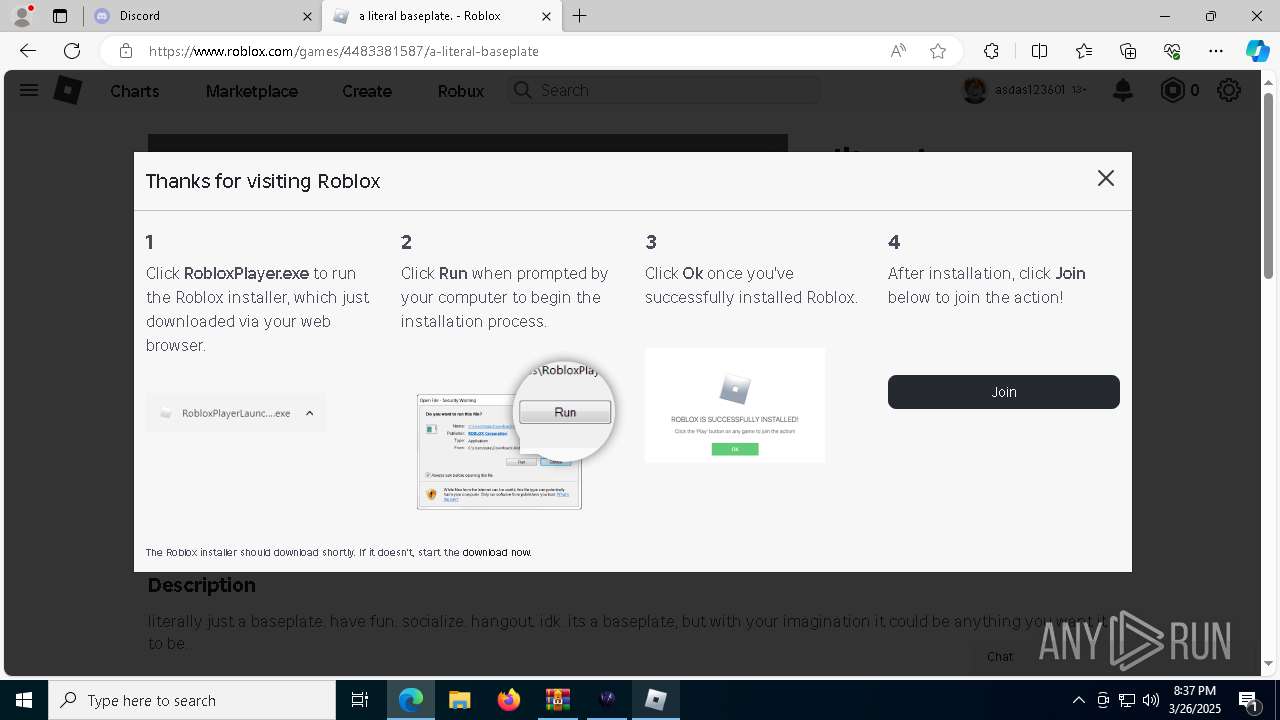Open the Favorites list
The width and height of the screenshot is (1280, 720).
(1084, 51)
